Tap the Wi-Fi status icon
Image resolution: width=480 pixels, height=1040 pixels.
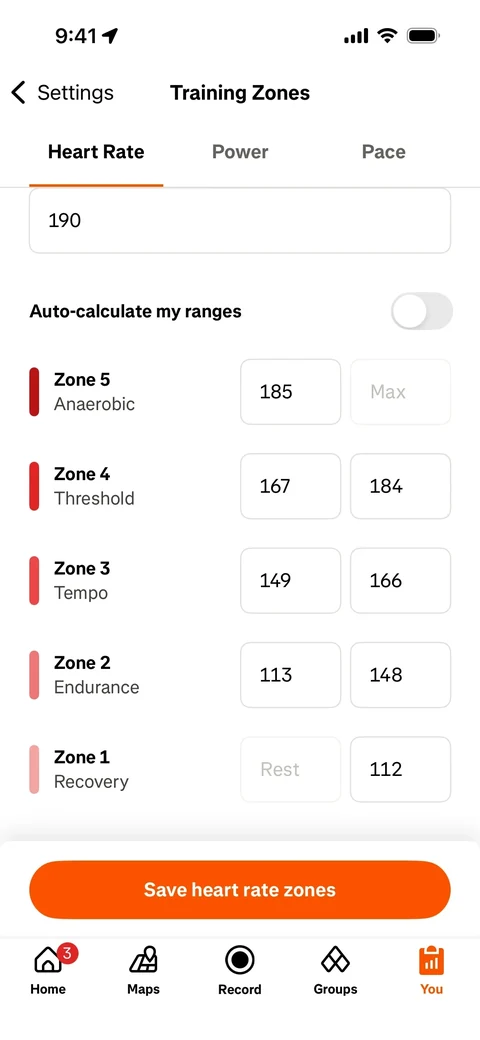387,36
